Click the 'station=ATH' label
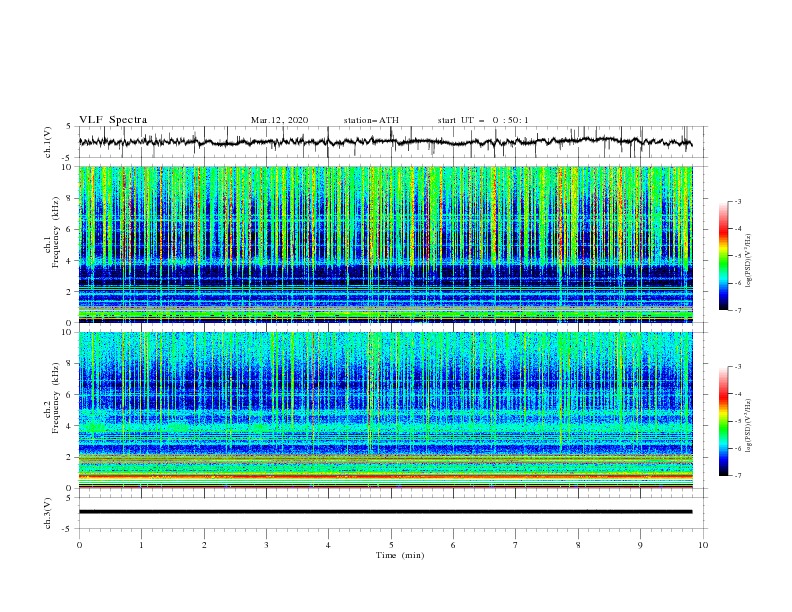 (371, 120)
